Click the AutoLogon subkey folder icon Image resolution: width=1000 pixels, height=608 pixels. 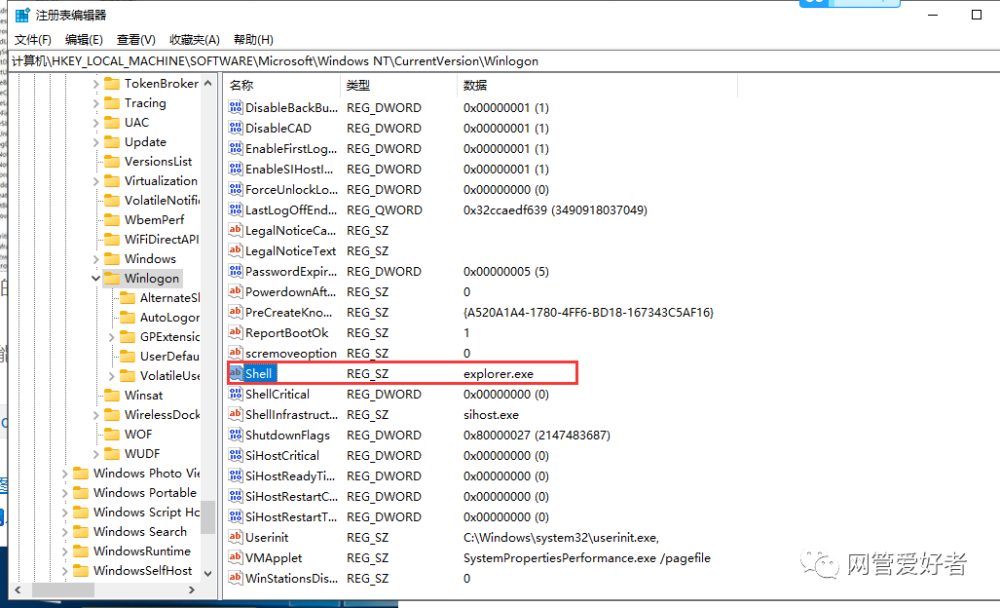pyautogui.click(x=128, y=317)
